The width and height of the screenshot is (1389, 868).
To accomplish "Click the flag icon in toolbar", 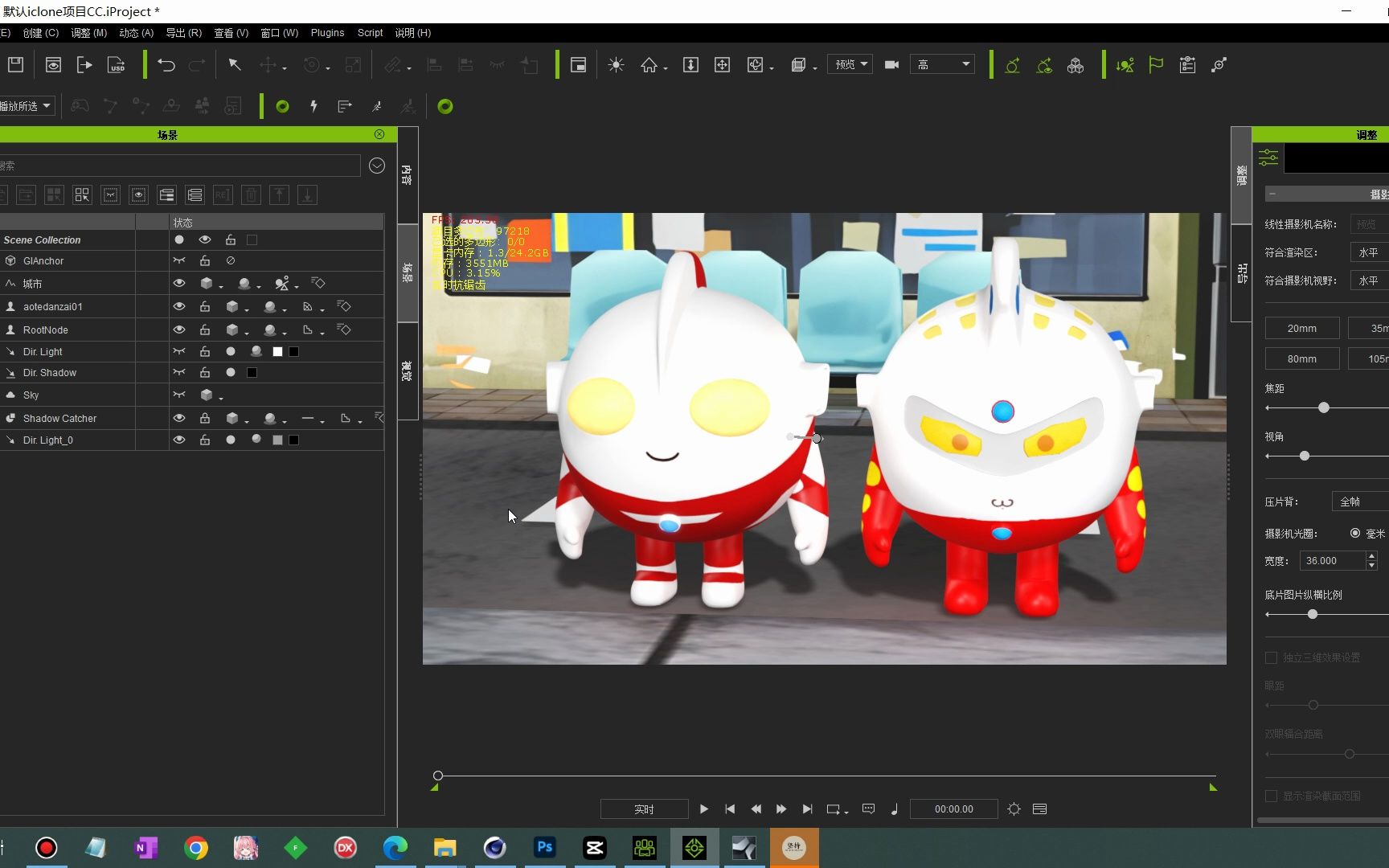I will [1156, 65].
